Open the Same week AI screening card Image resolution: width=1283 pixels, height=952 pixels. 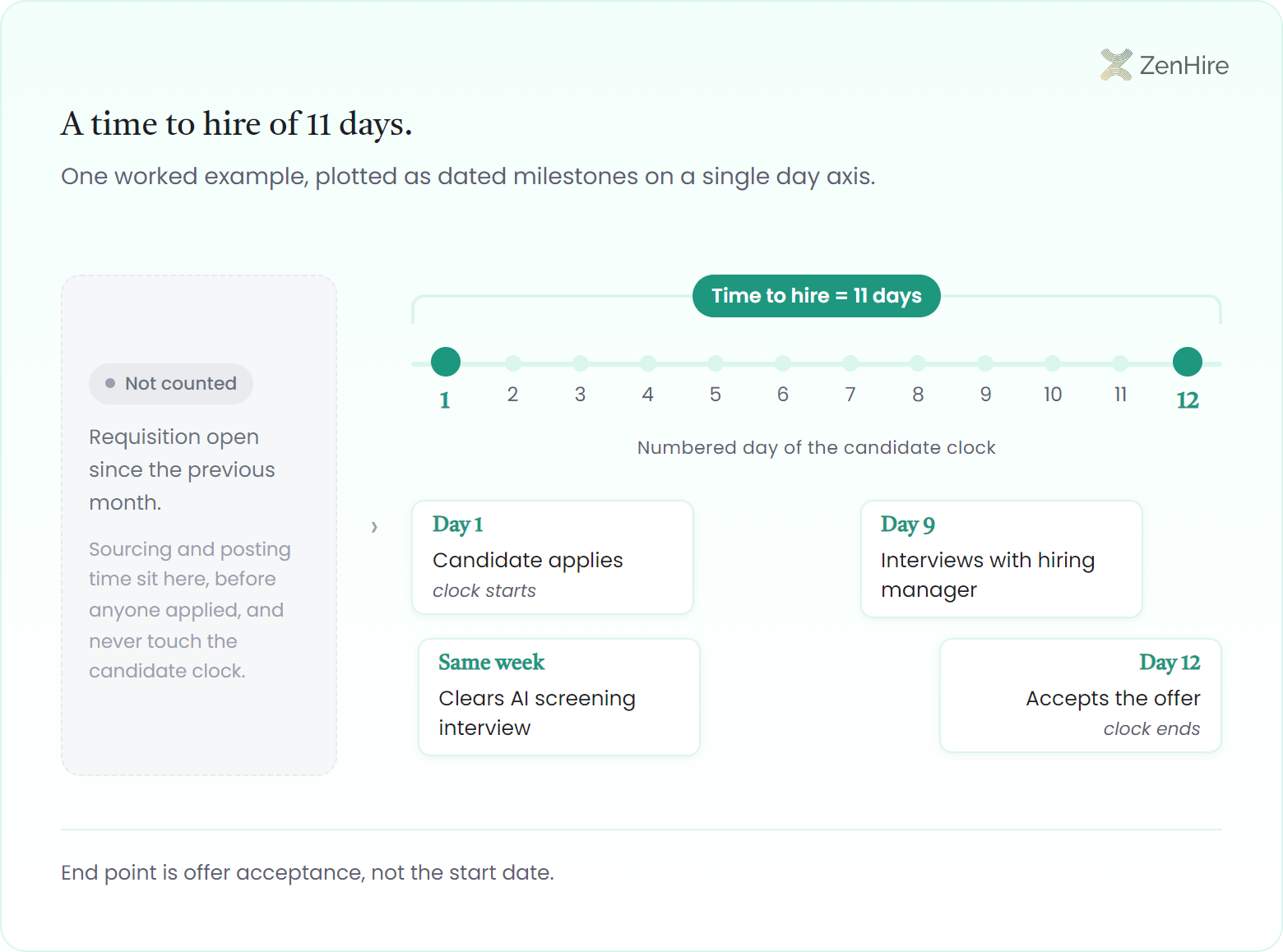559,697
